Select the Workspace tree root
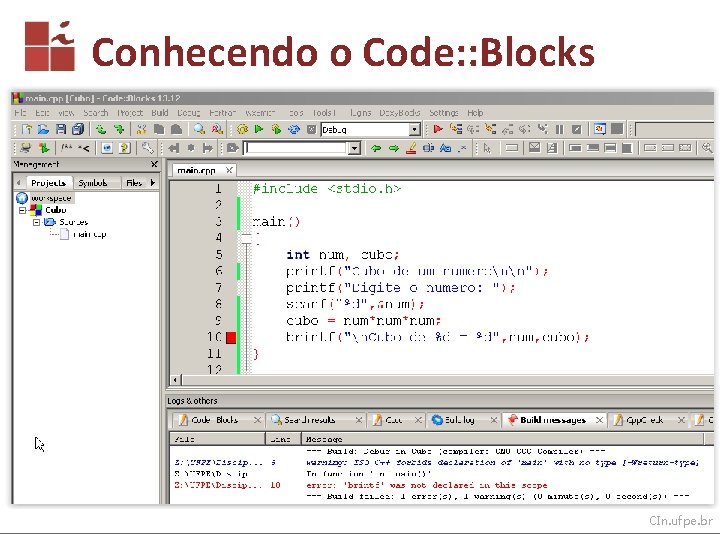 point(51,198)
